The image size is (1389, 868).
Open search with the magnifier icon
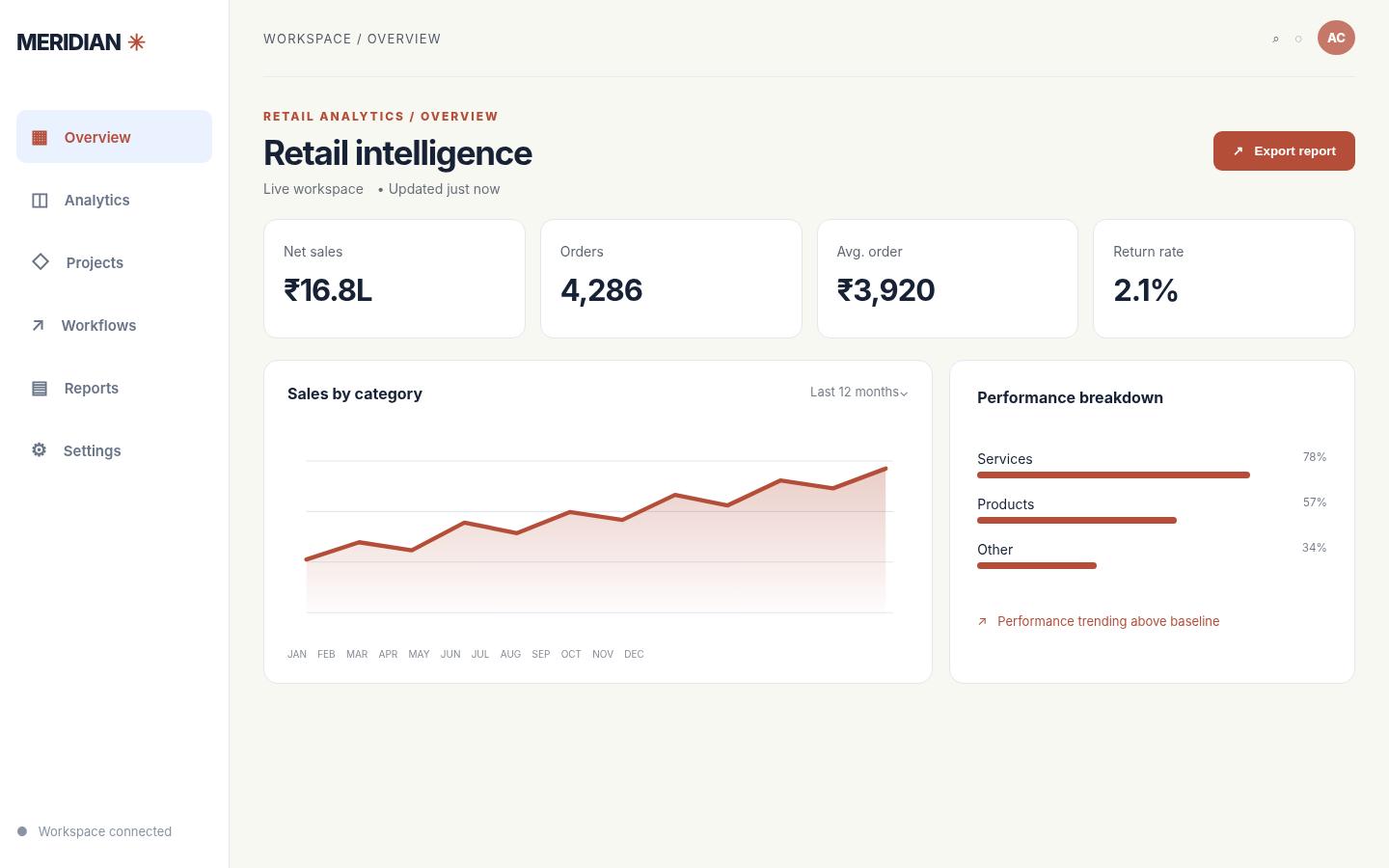point(1275,39)
